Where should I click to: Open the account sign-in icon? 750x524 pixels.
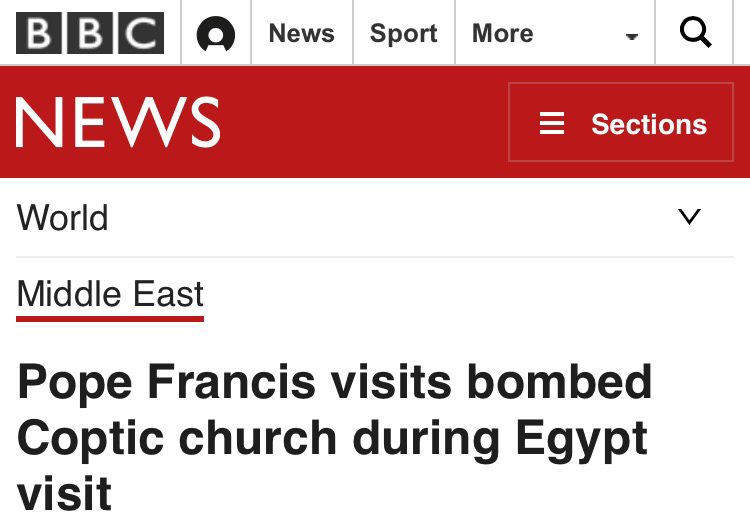(x=216, y=34)
